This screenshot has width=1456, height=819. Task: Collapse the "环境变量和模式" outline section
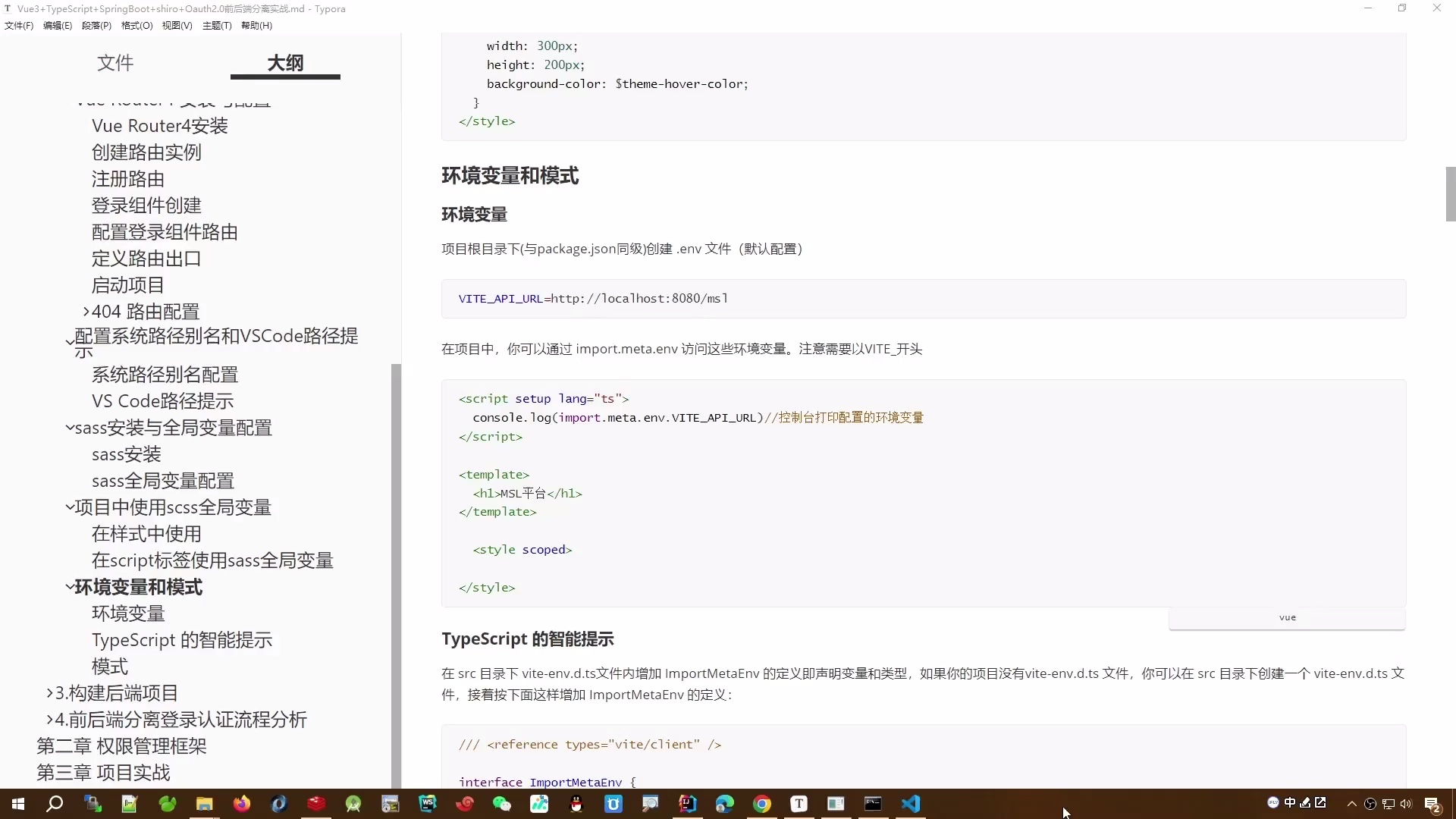coord(70,587)
